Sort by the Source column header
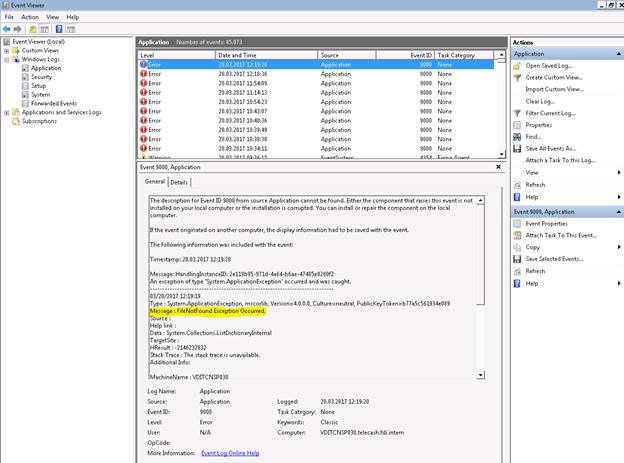624x463 pixels. (x=347, y=55)
